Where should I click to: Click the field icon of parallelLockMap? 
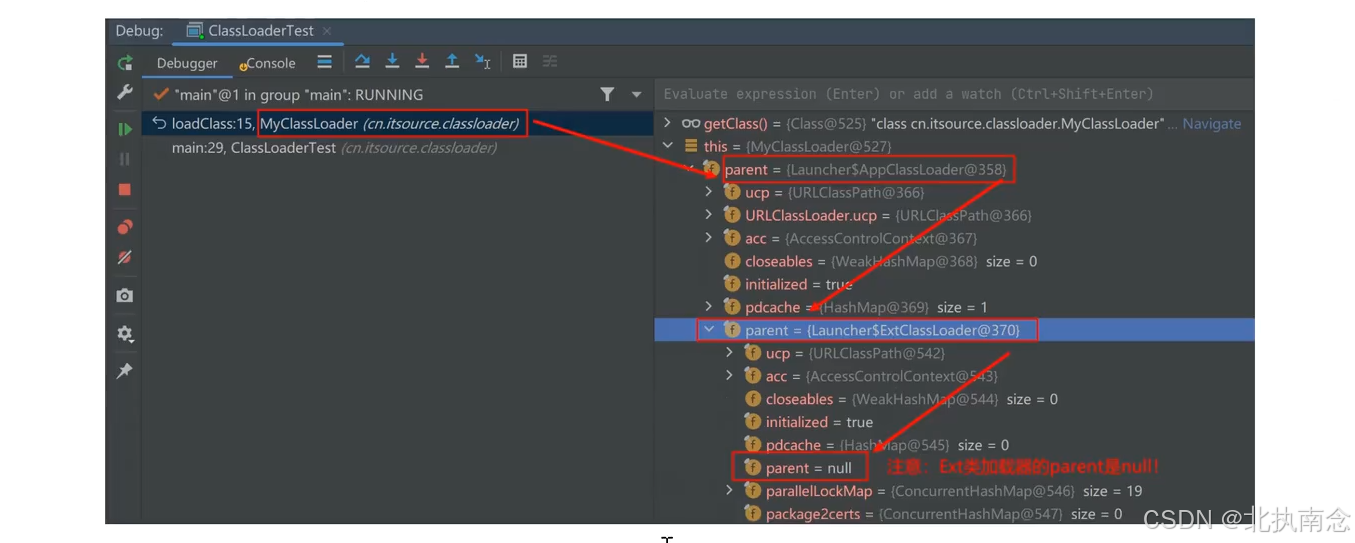click(x=753, y=491)
